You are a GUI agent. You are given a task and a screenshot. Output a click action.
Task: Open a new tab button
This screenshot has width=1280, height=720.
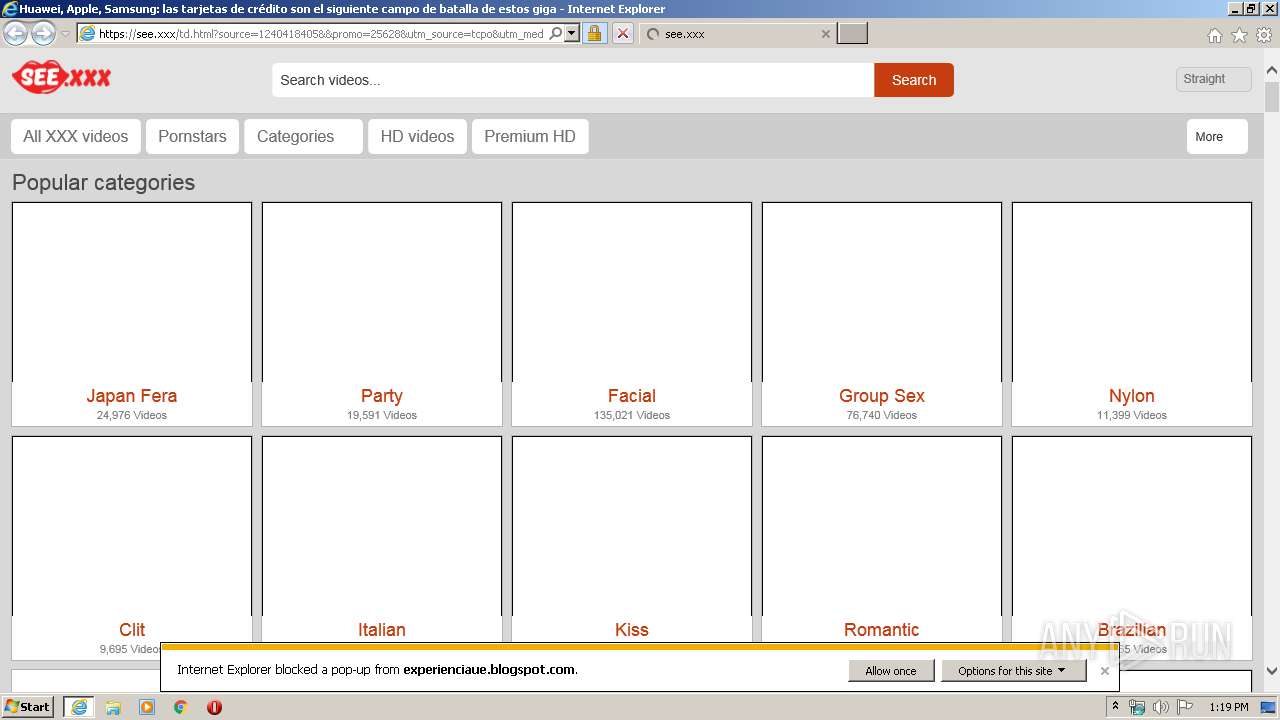(852, 33)
